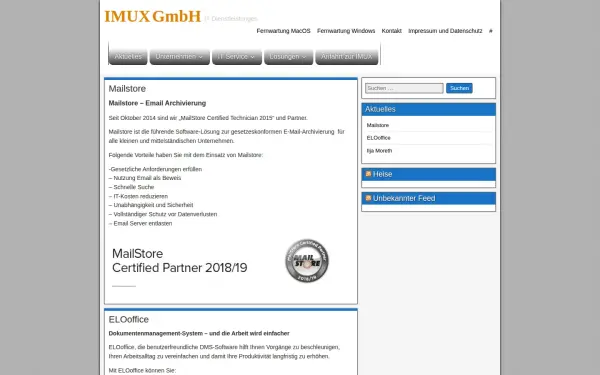Open the ELOoffice article heading
600x375 pixels.
coord(129,320)
